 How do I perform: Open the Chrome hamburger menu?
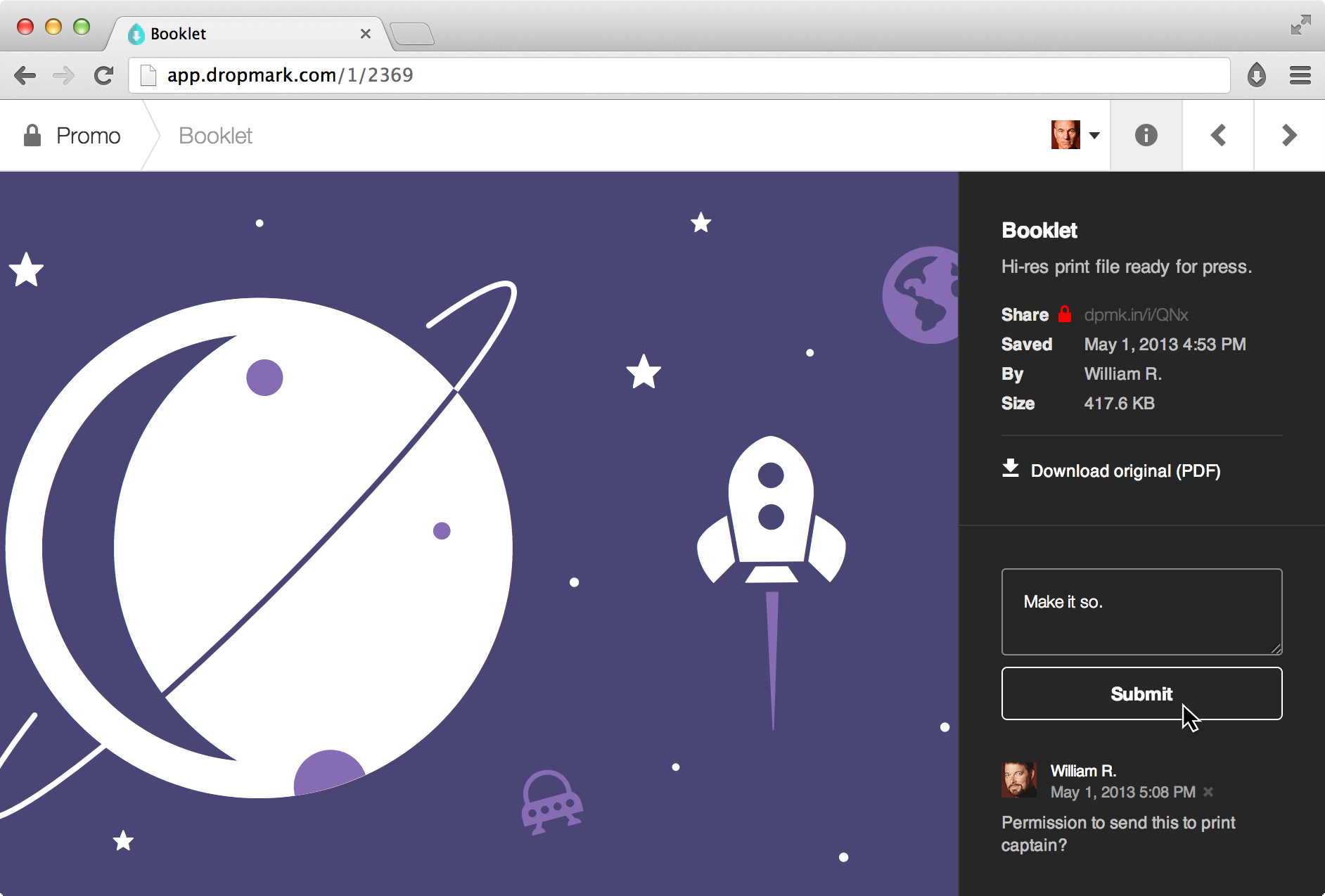[1300, 75]
